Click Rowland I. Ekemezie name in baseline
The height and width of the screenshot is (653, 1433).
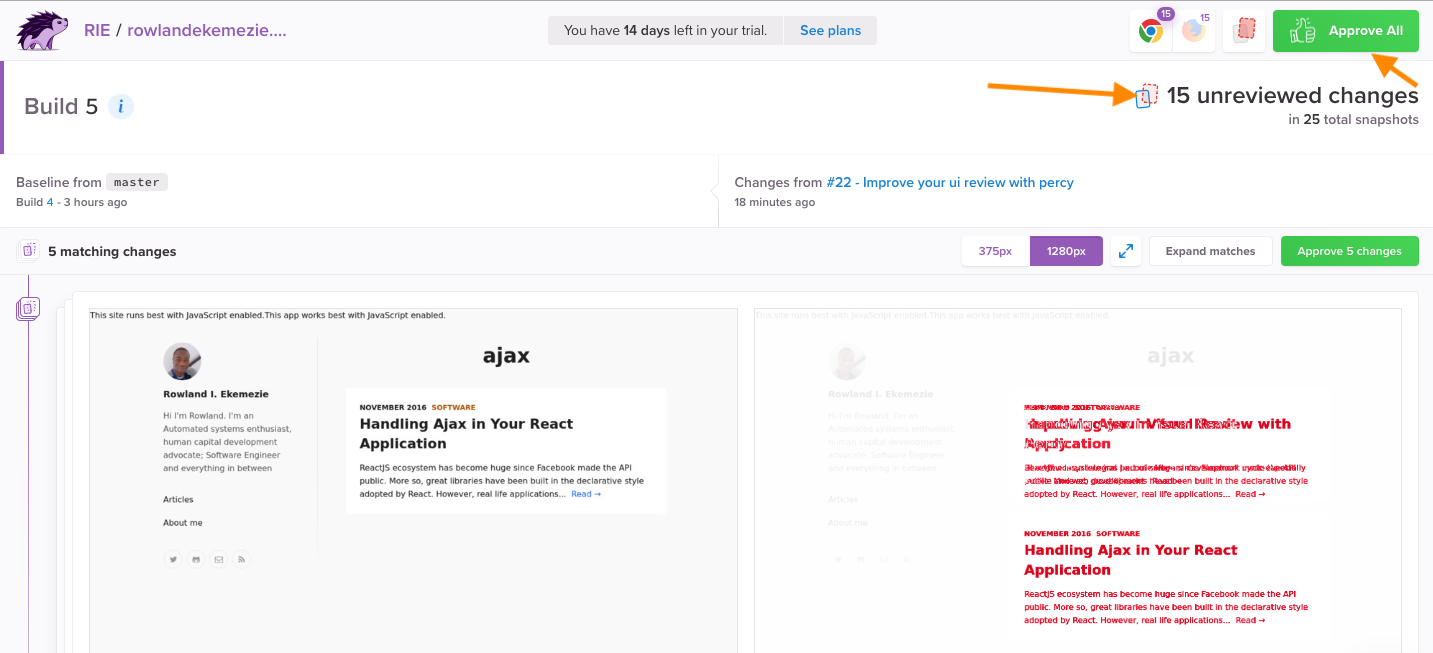pos(216,394)
